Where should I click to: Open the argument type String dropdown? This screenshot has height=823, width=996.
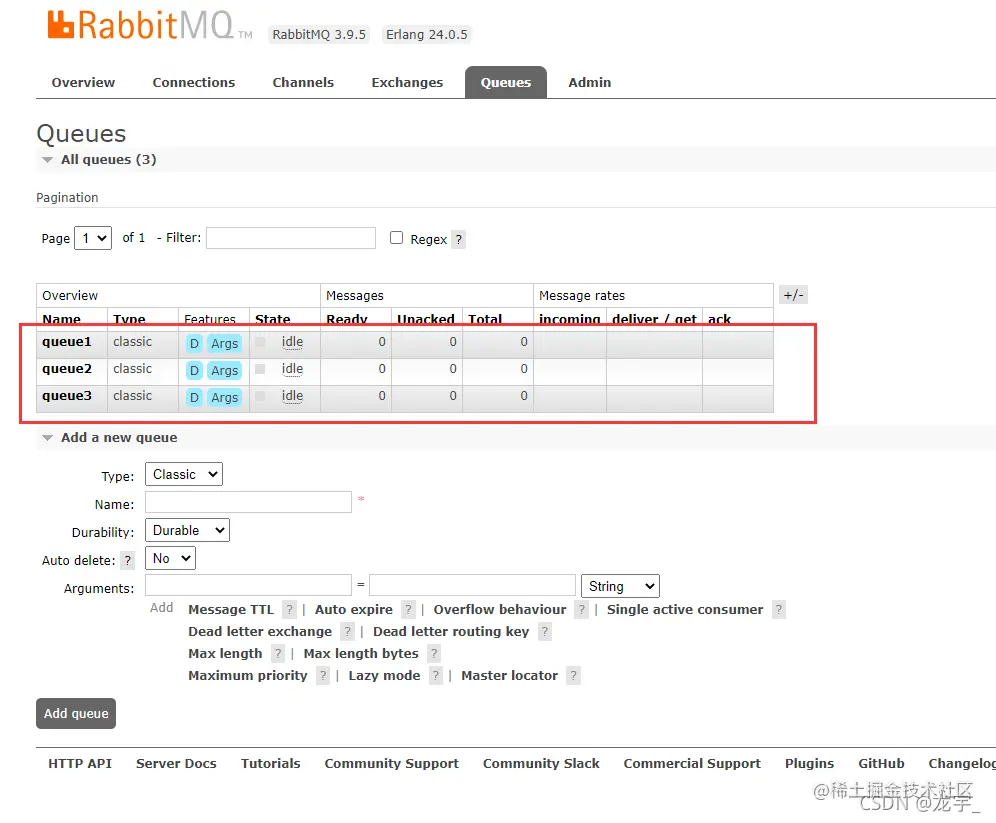click(621, 586)
